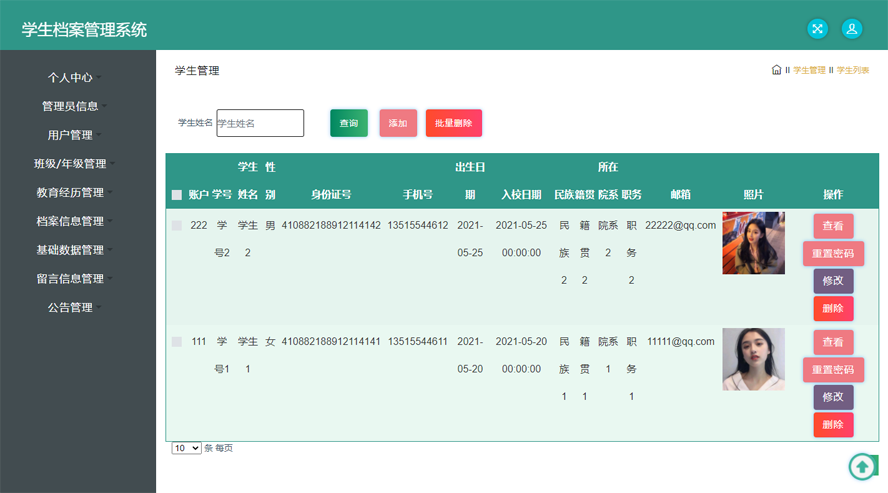The width and height of the screenshot is (888, 493).
Task: Click the pink 添加 add button
Action: [x=398, y=123]
